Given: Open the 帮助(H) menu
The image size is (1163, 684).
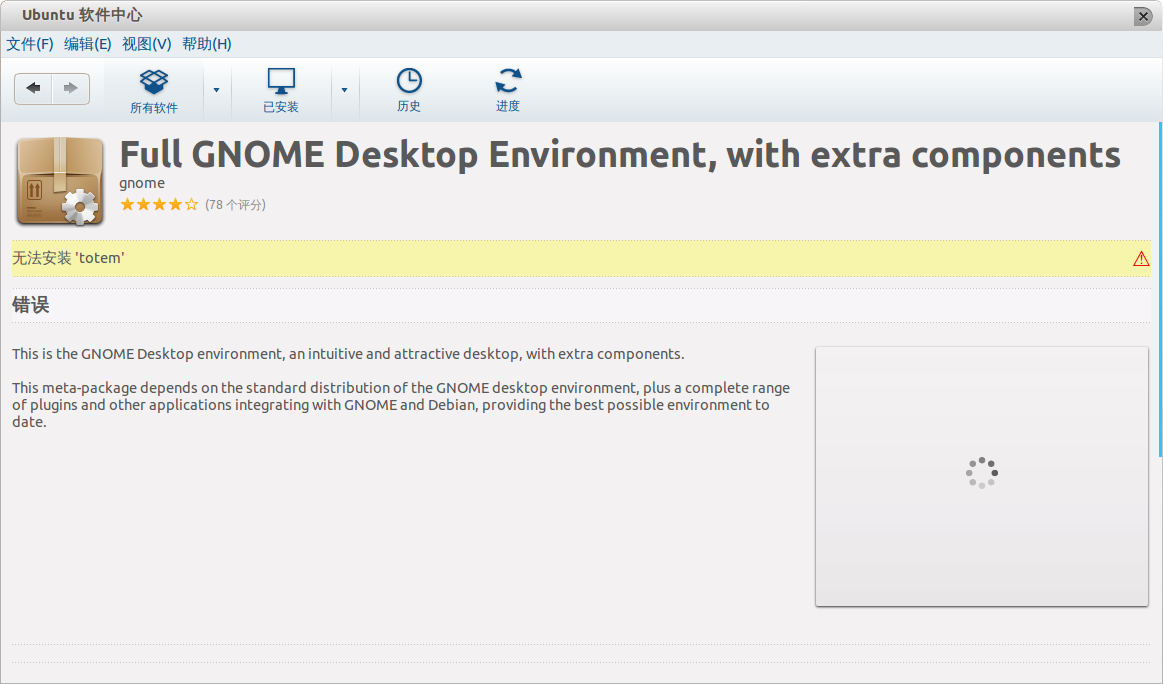Looking at the screenshot, I should [x=207, y=44].
